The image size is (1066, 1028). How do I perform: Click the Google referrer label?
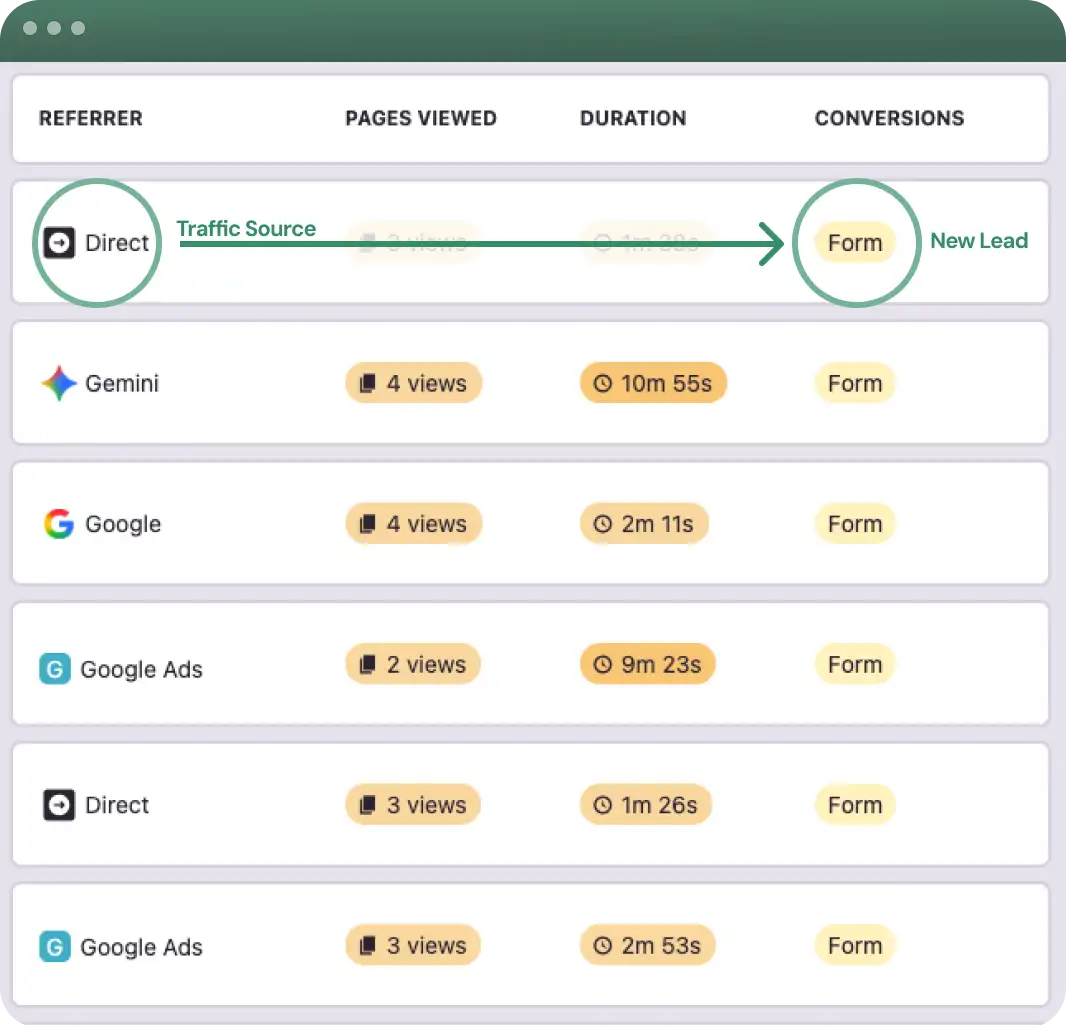pyautogui.click(x=123, y=525)
